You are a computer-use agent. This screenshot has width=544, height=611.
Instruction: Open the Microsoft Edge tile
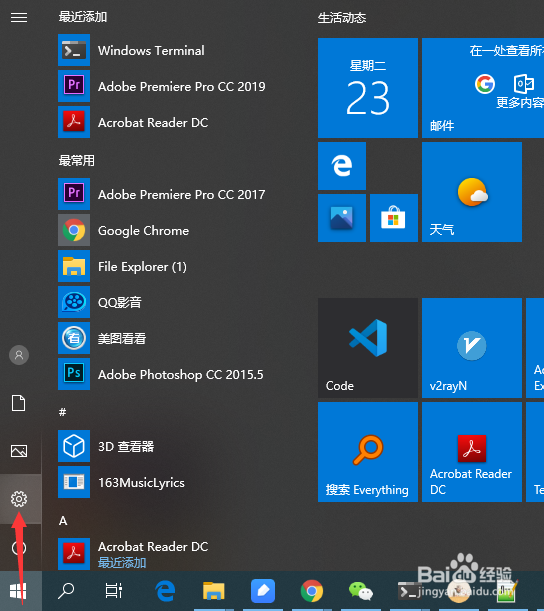point(342,166)
